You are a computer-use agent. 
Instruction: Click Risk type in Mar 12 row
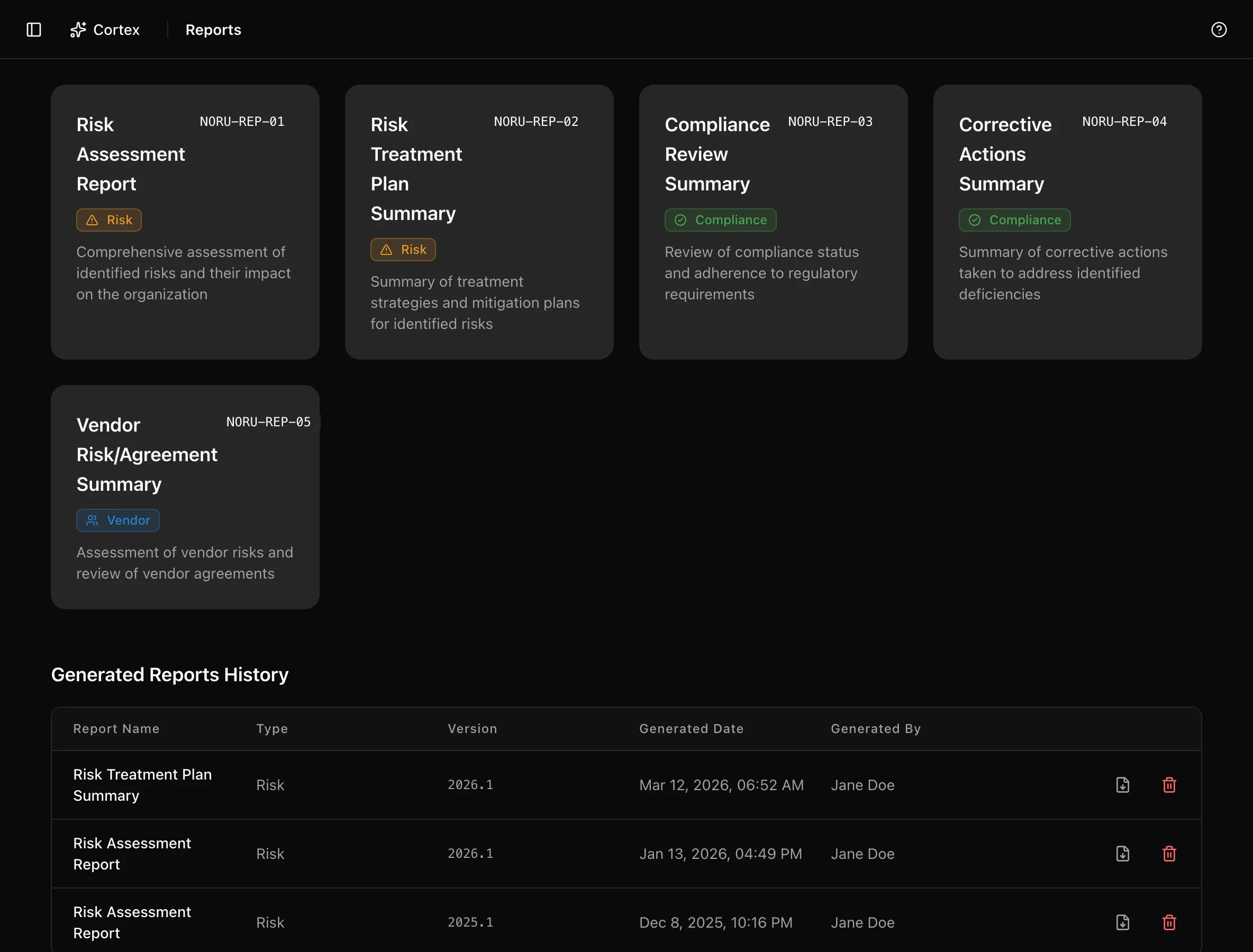pyautogui.click(x=270, y=785)
